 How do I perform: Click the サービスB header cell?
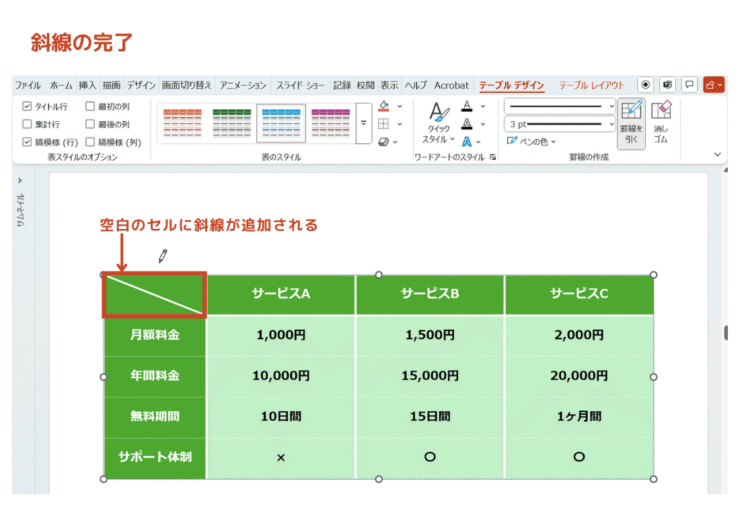coord(430,294)
